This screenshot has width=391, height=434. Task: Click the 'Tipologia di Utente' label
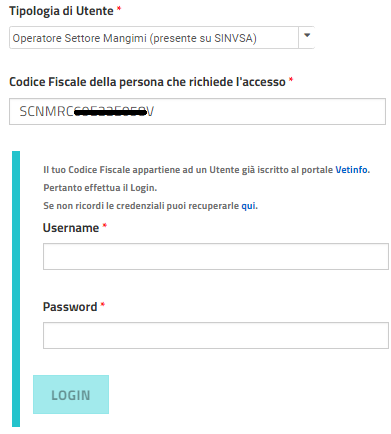[x=61, y=11]
